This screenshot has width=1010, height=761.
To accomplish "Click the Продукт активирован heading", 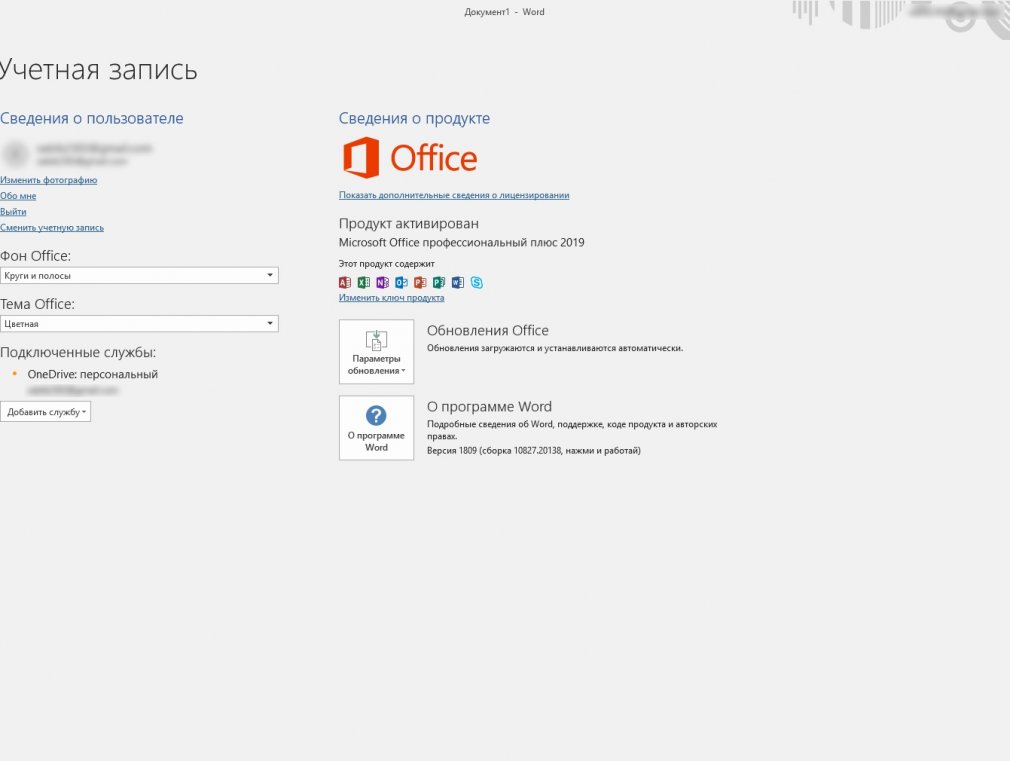I will tap(408, 224).
